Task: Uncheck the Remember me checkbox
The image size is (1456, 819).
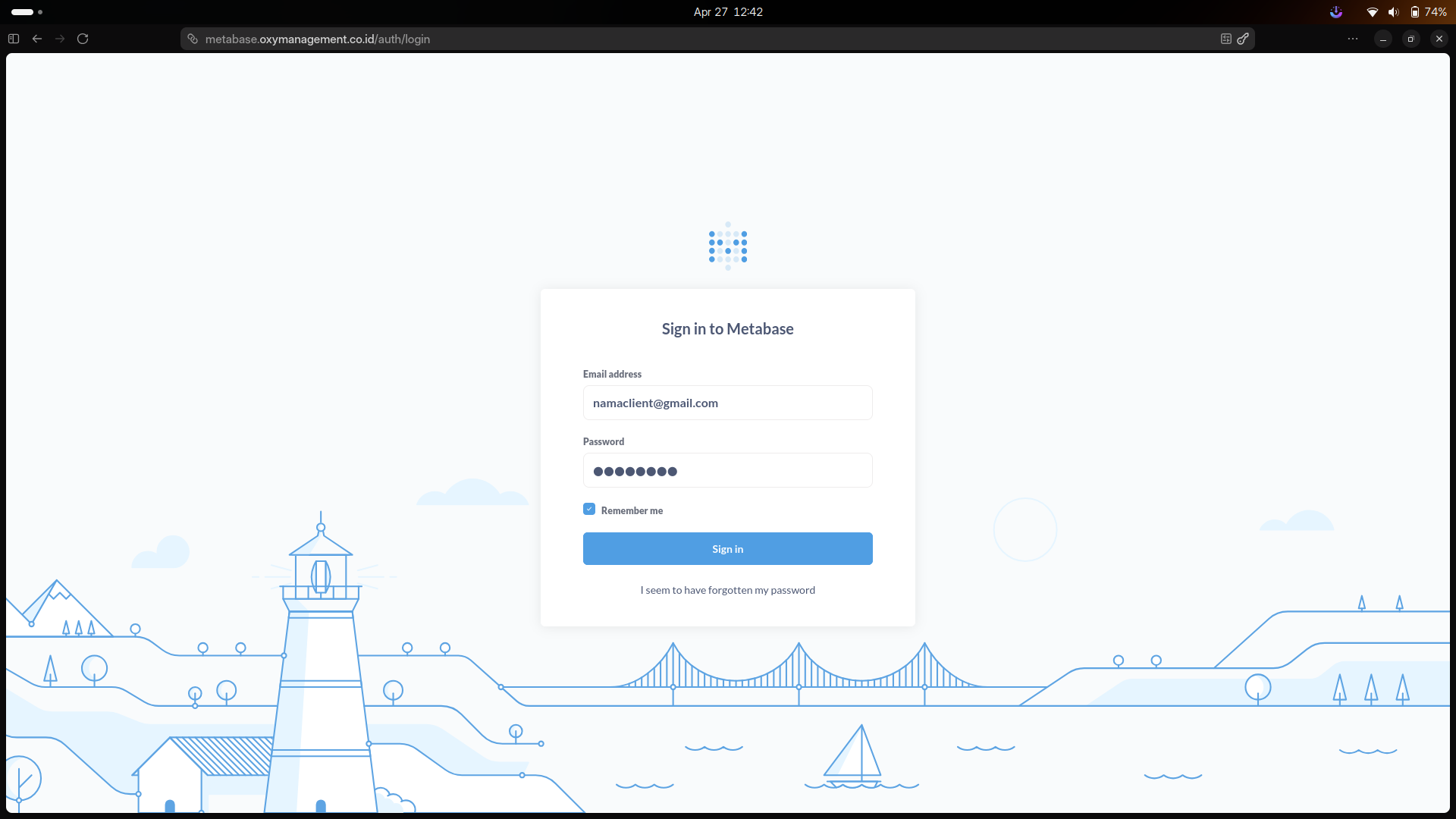Action: coord(589,510)
